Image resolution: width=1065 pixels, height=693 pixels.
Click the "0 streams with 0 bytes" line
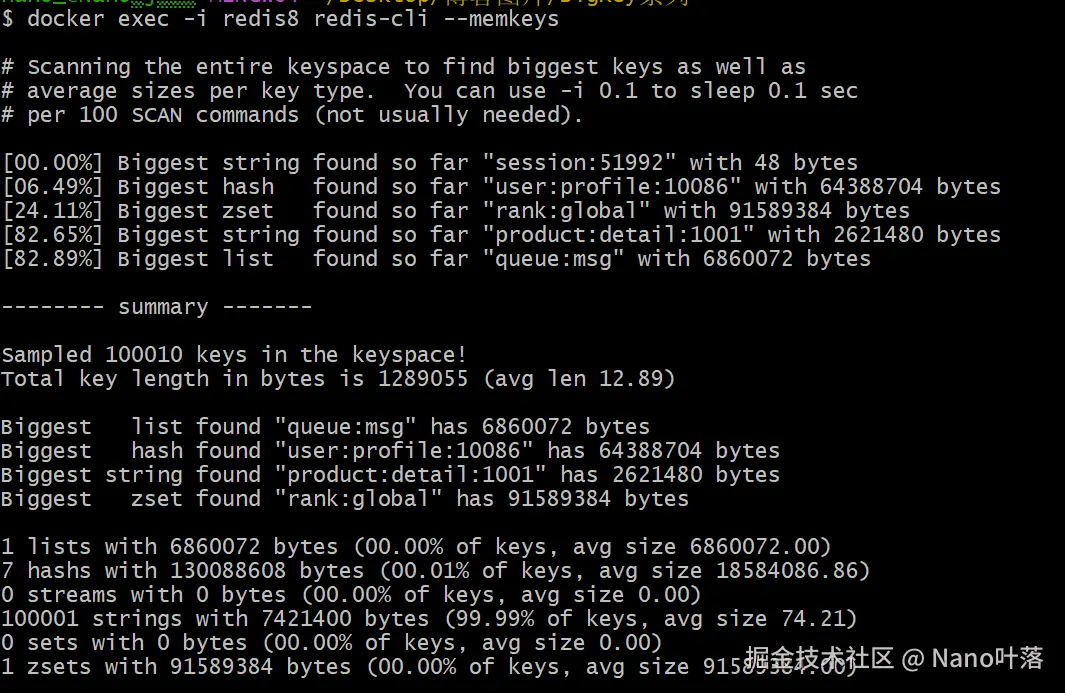tap(351, 594)
